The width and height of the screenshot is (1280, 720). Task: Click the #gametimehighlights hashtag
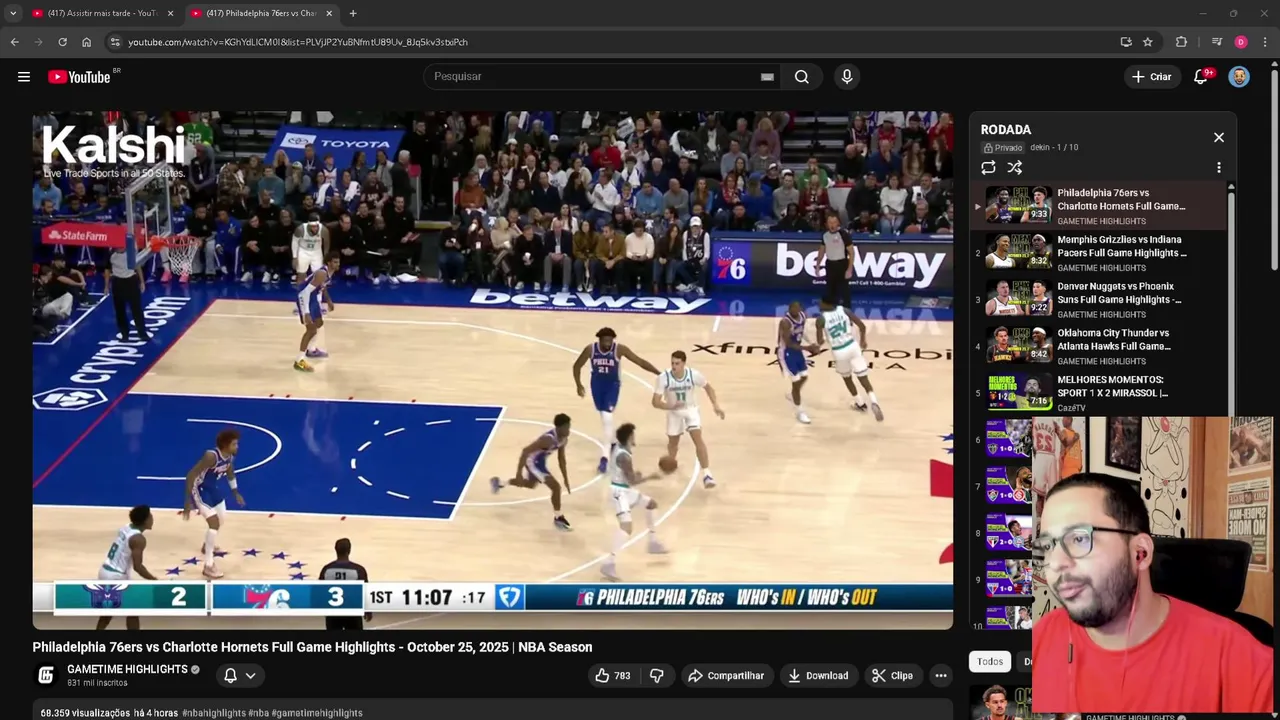click(317, 713)
